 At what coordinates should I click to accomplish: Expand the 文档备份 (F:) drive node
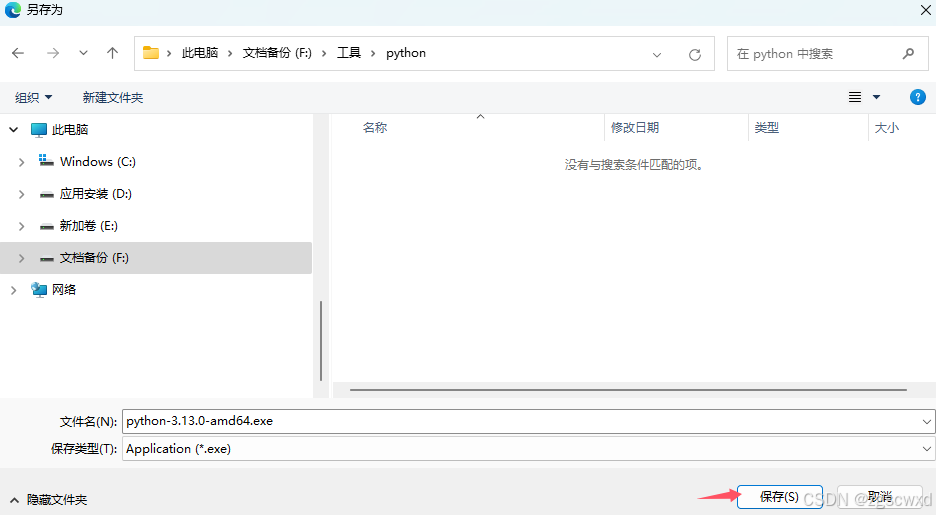(21, 258)
